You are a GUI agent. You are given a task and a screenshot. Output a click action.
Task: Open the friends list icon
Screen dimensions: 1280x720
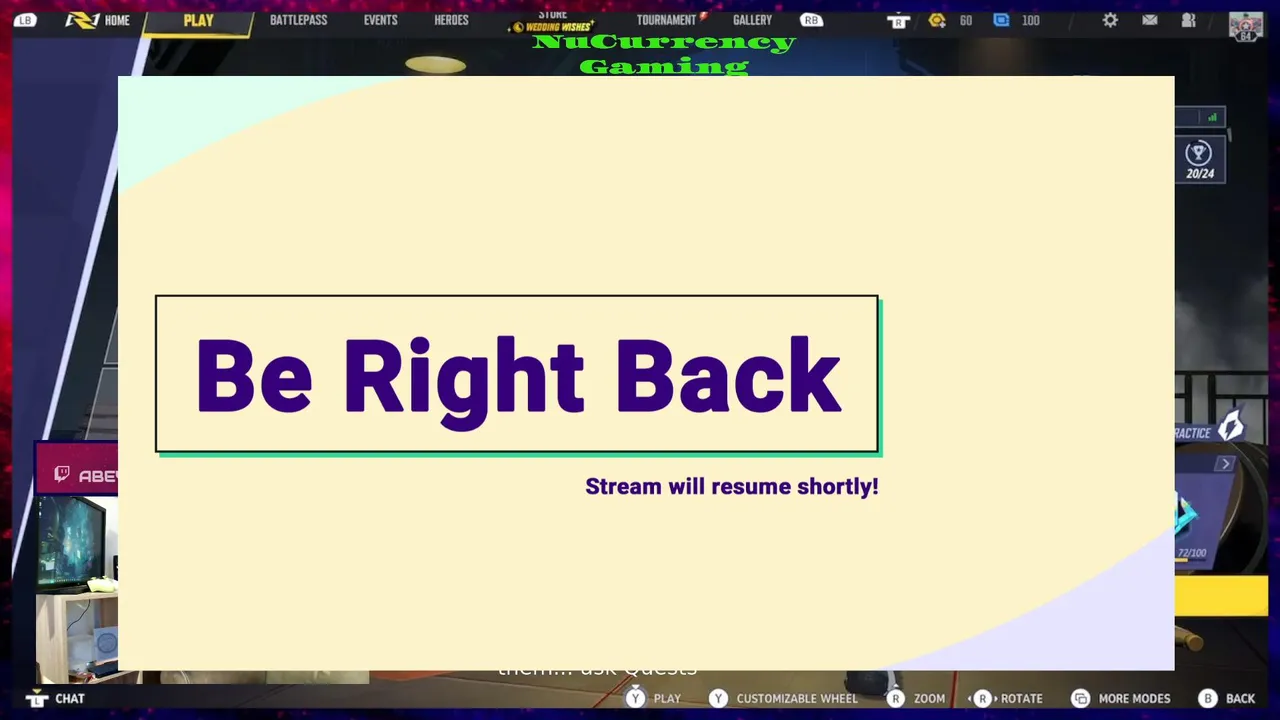pos(1188,20)
